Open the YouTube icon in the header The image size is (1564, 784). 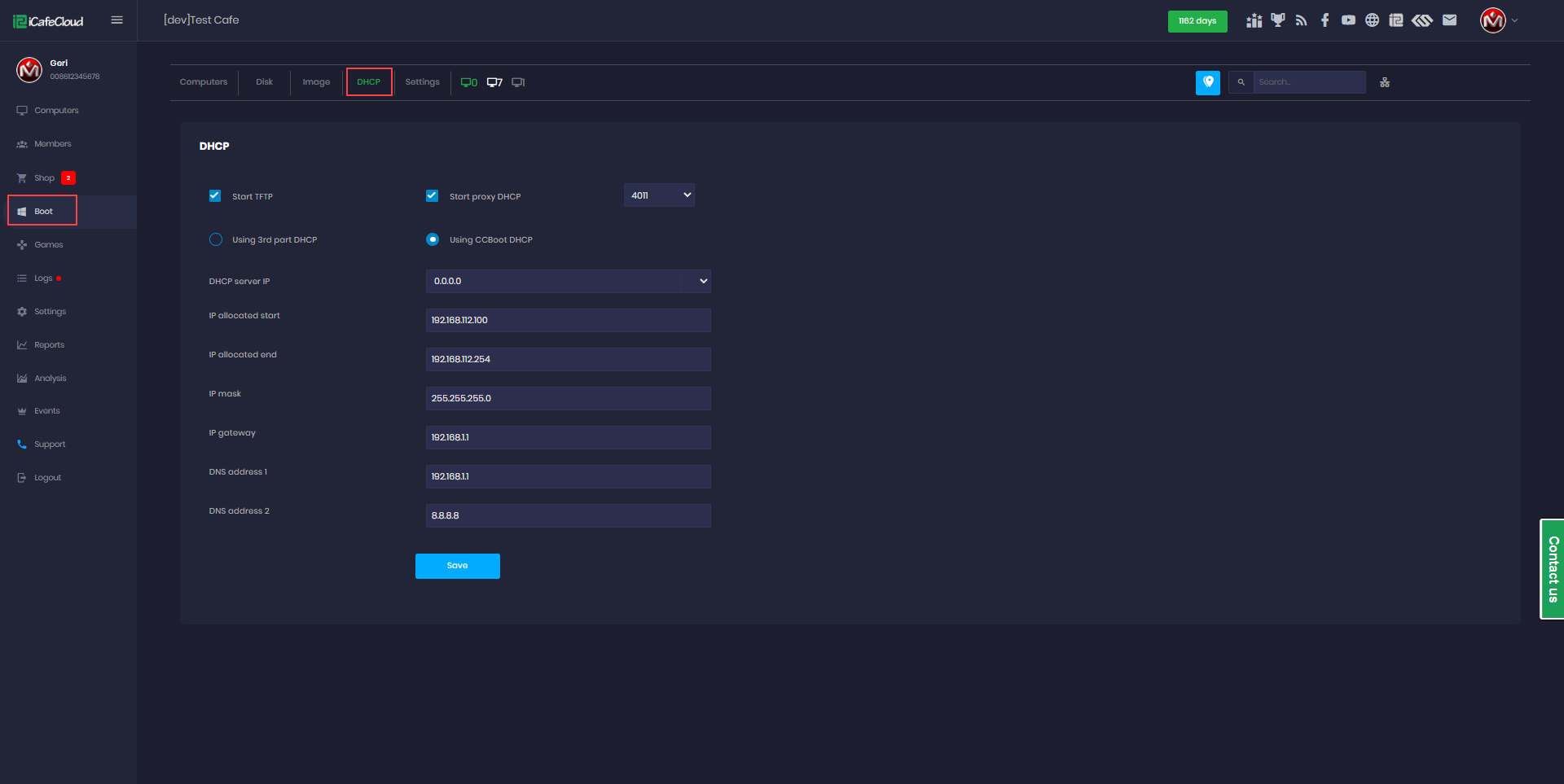[x=1348, y=20]
